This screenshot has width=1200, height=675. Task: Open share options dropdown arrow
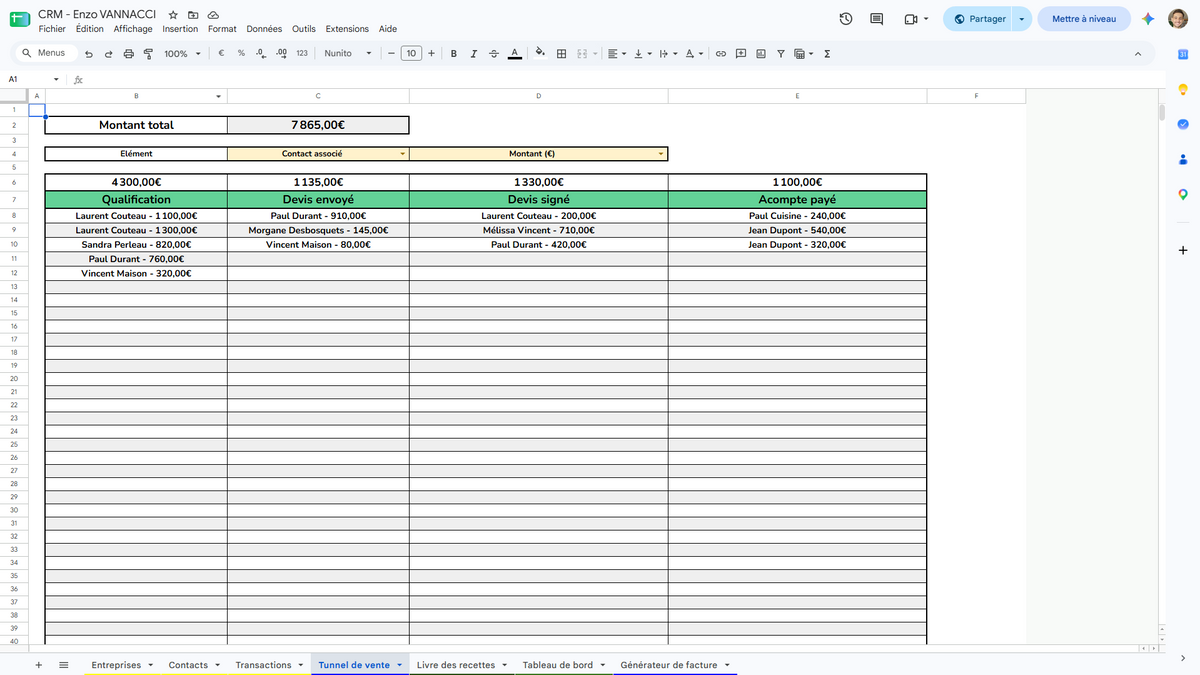1021,19
